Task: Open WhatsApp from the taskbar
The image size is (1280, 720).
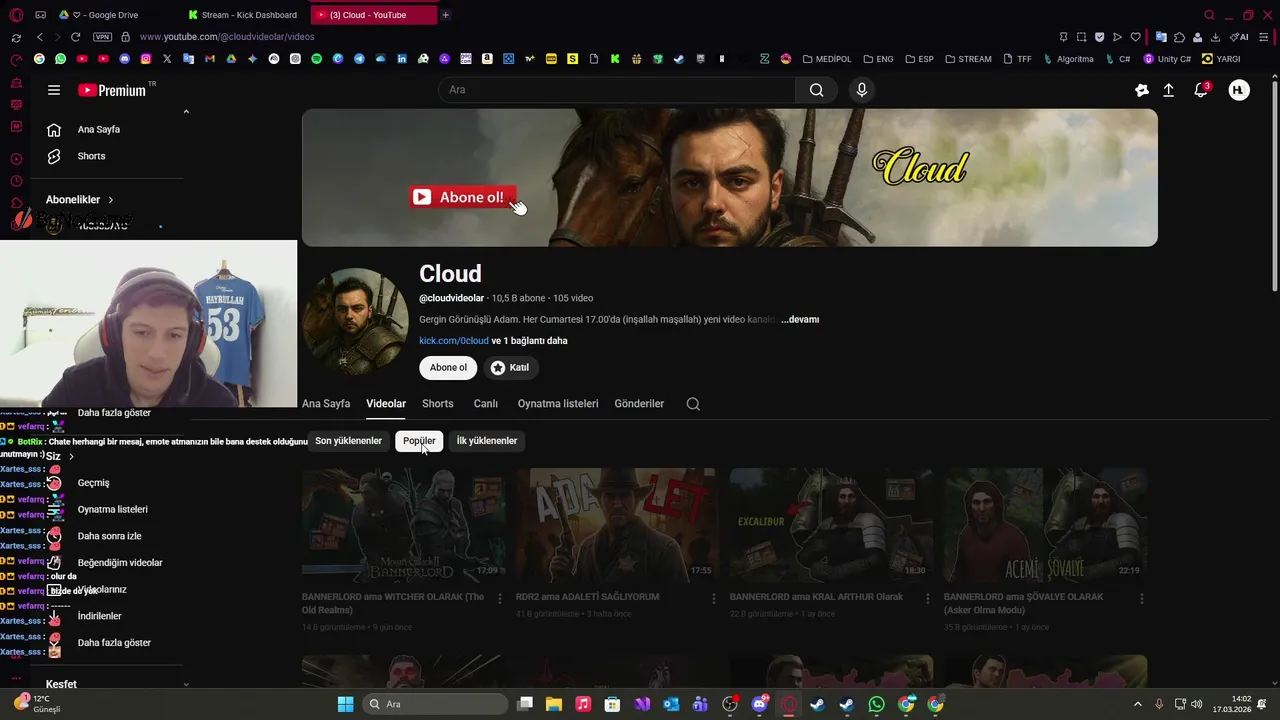Action: coord(876,704)
